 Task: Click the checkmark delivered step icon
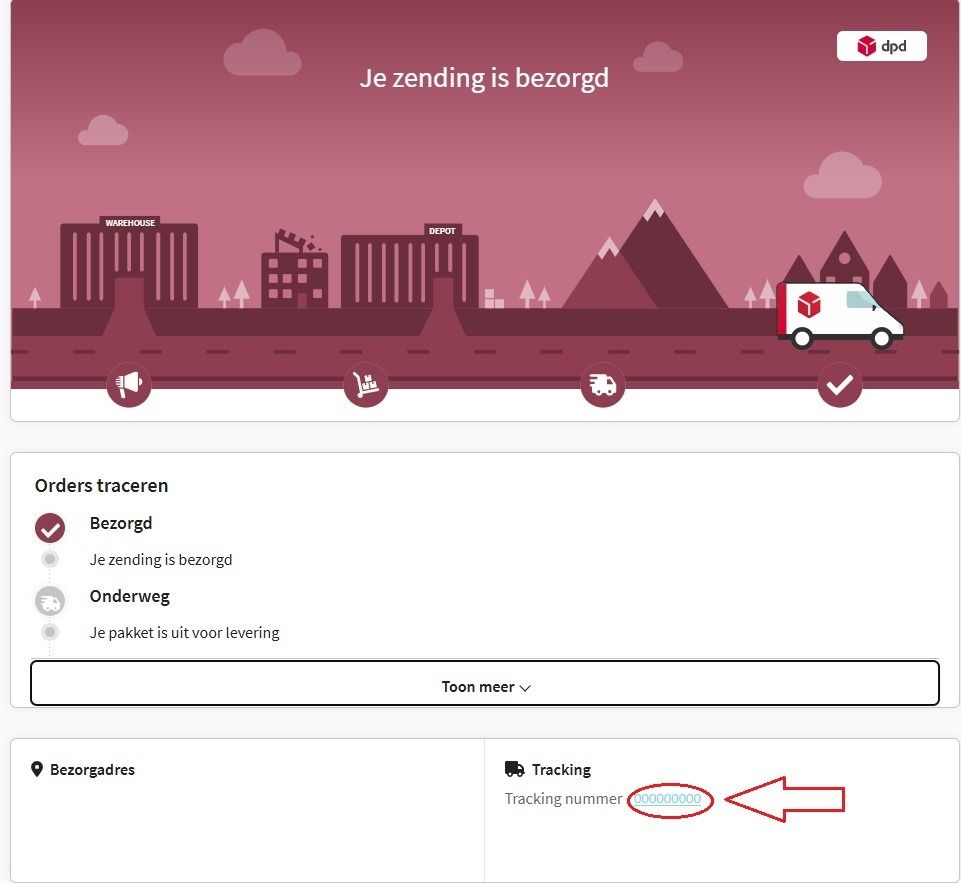(x=839, y=384)
